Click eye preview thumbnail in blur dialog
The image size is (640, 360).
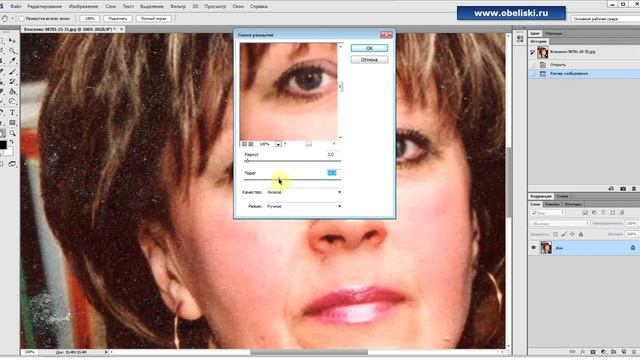coord(289,92)
